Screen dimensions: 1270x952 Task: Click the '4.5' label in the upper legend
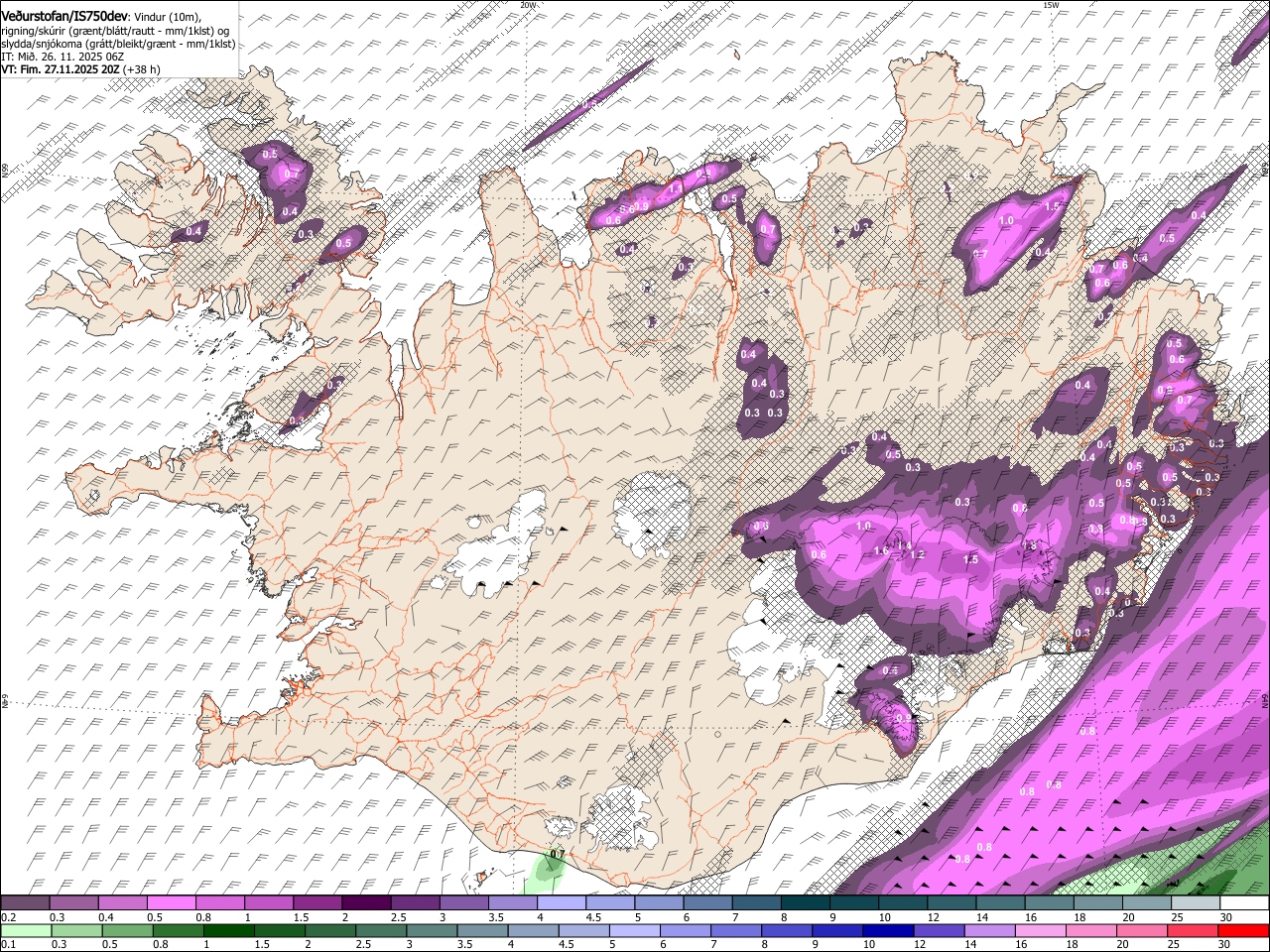[x=592, y=917]
